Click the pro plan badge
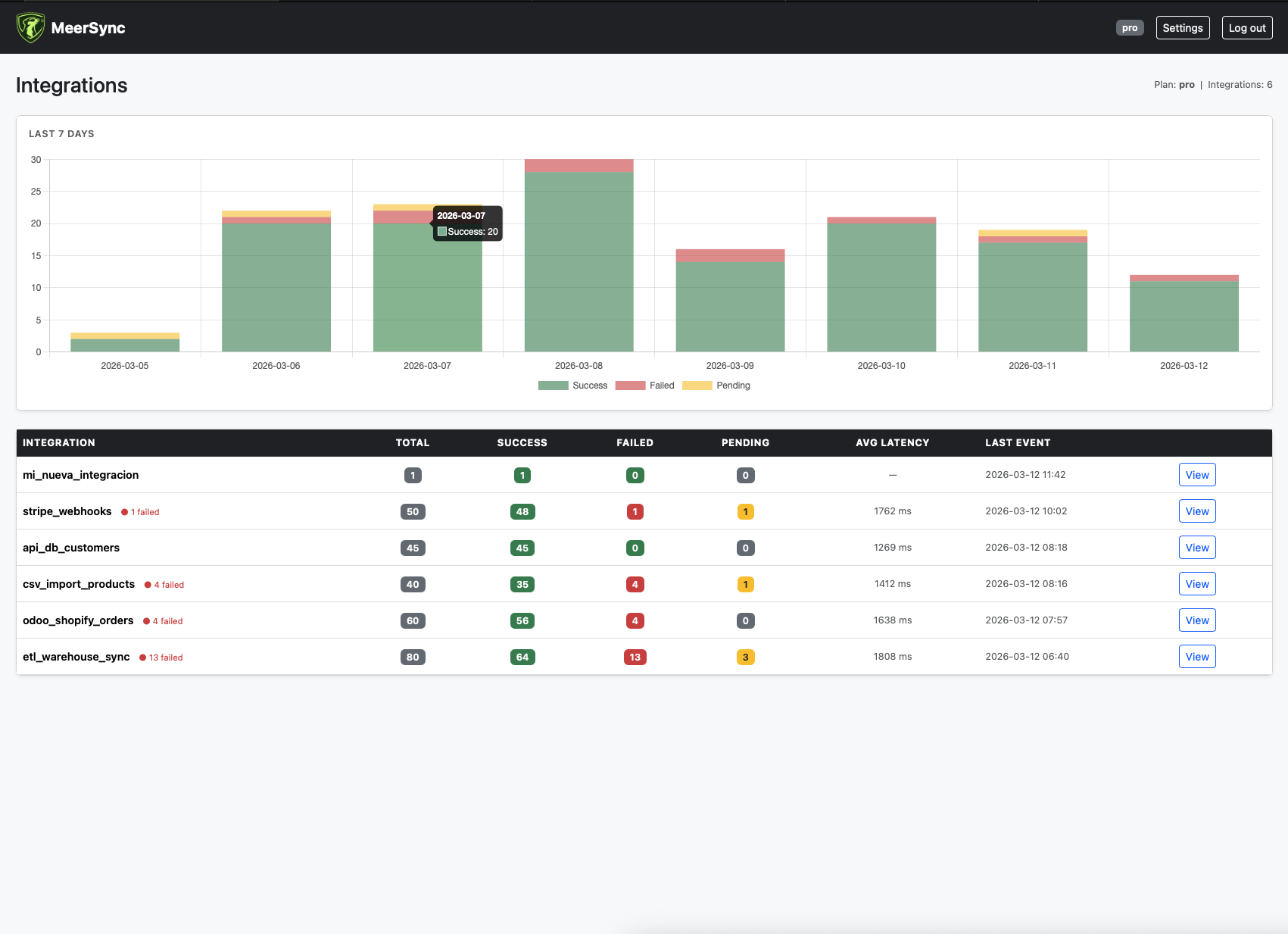This screenshot has height=934, width=1288. 1130,27
